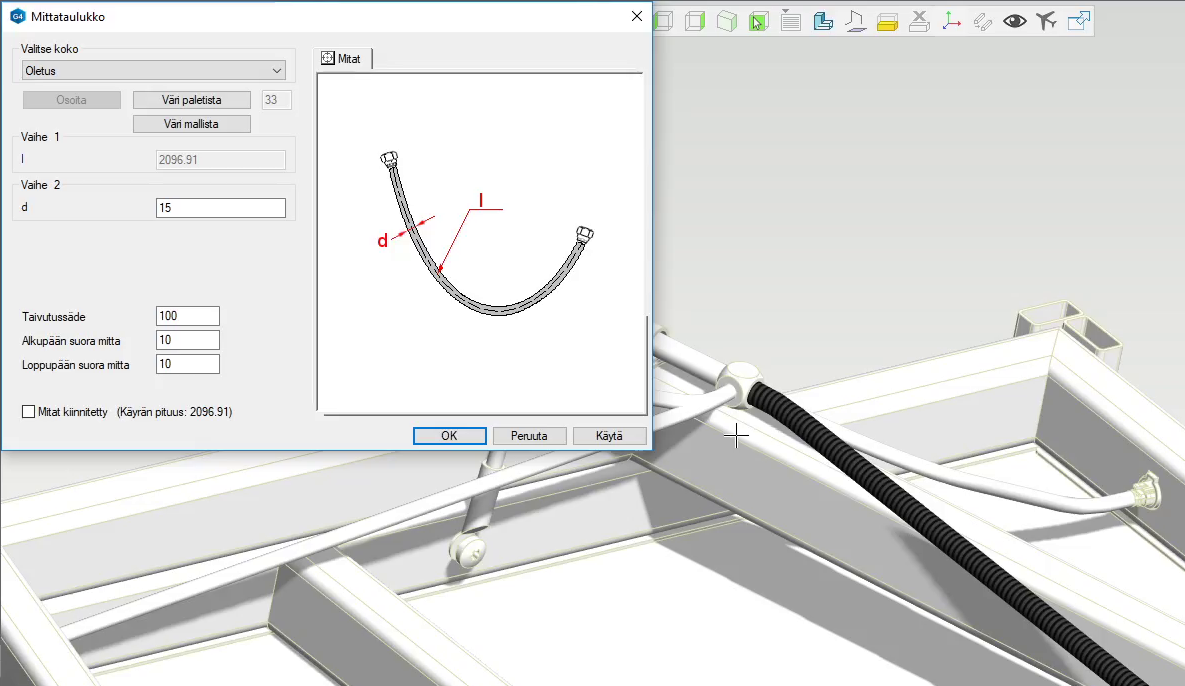Screen dimensions: 1185x686
Task: Click the airplane fly-through icon
Action: 1046,20
